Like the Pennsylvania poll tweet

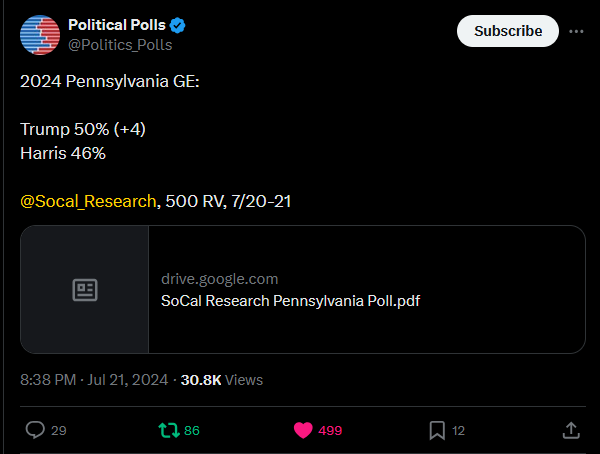303,430
